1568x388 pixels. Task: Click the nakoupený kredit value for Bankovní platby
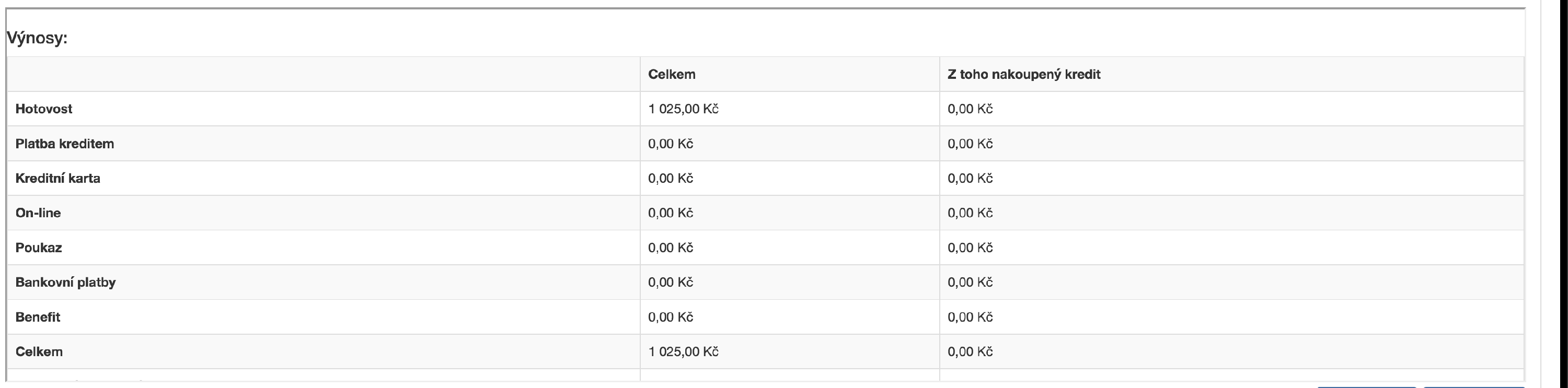click(x=970, y=282)
